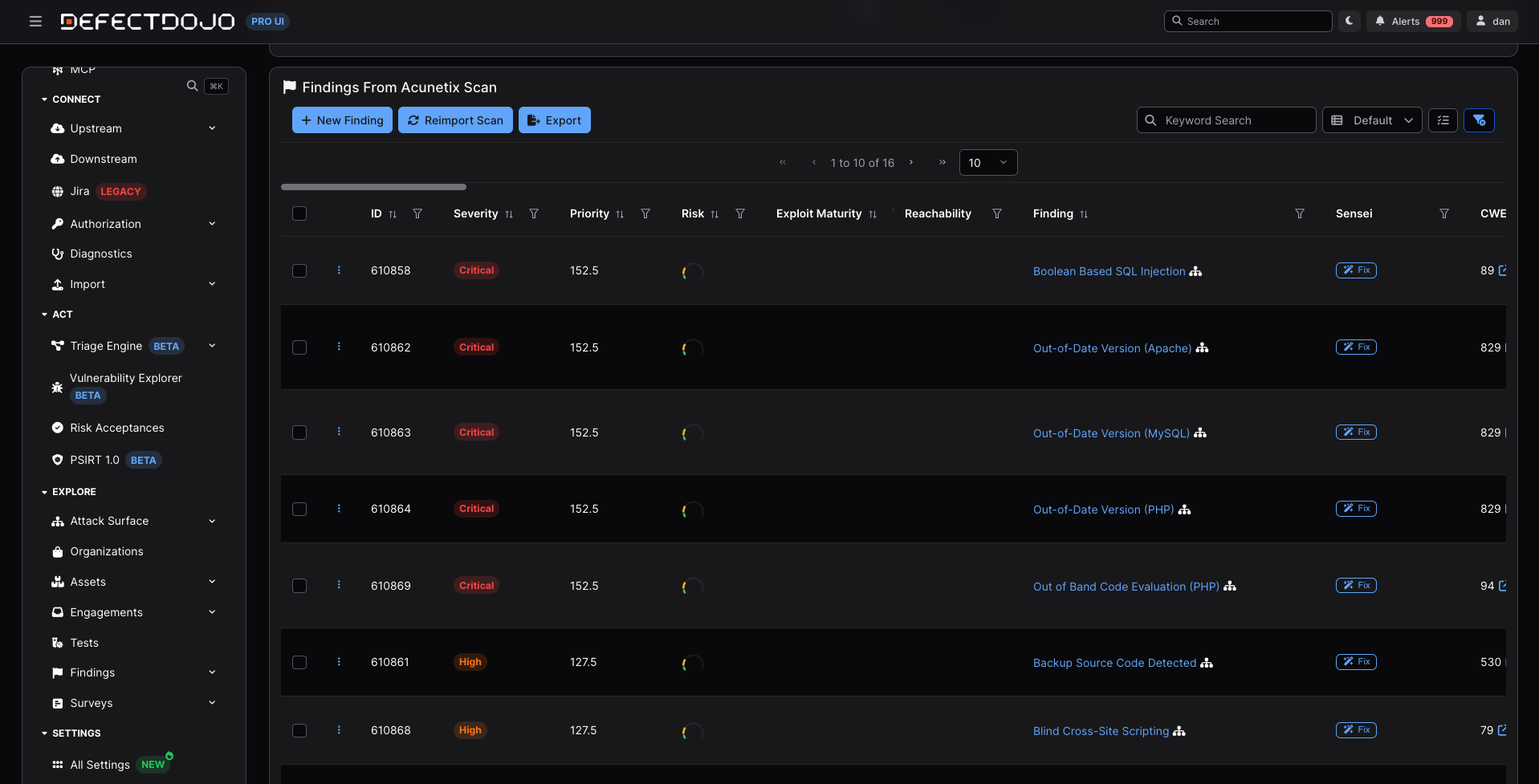This screenshot has width=1539, height=784.
Task: Click Sensei Fix for Backup Source Code
Action: pyautogui.click(x=1356, y=662)
